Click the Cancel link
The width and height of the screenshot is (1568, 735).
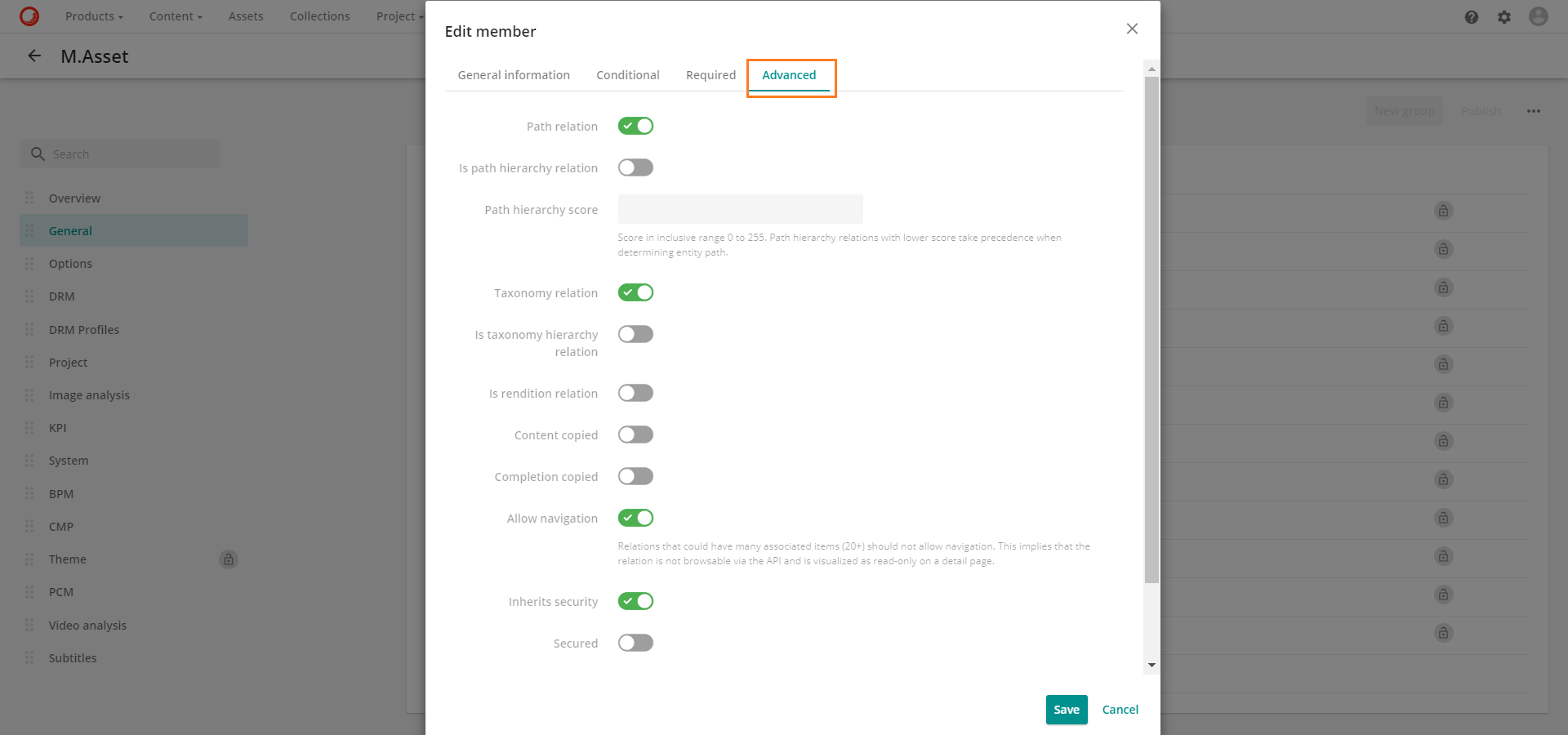(x=1120, y=710)
